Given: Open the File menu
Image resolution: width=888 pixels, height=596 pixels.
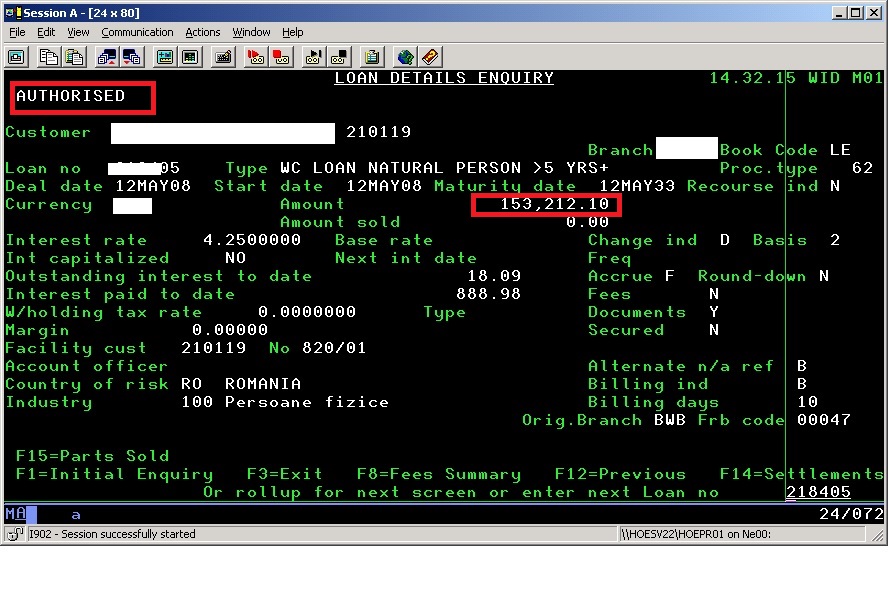Looking at the screenshot, I should (17, 32).
